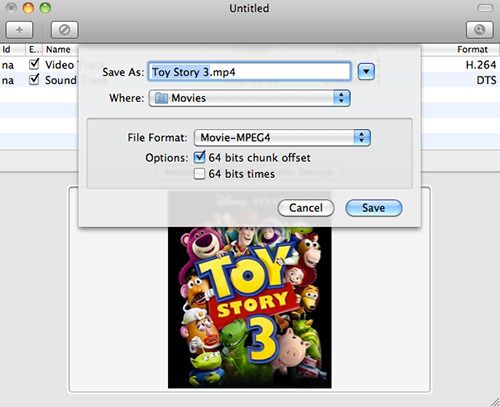This screenshot has width=500, height=407.
Task: Disable 64 bits chunk offset option
Action: [199, 157]
